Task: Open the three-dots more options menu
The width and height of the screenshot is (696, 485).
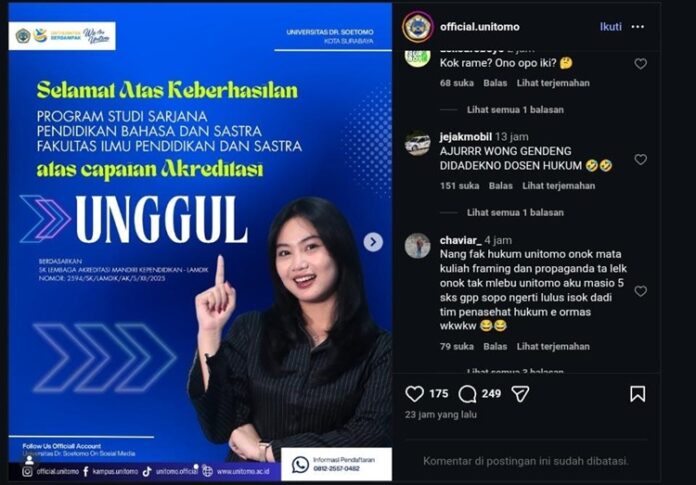Action: (637, 27)
